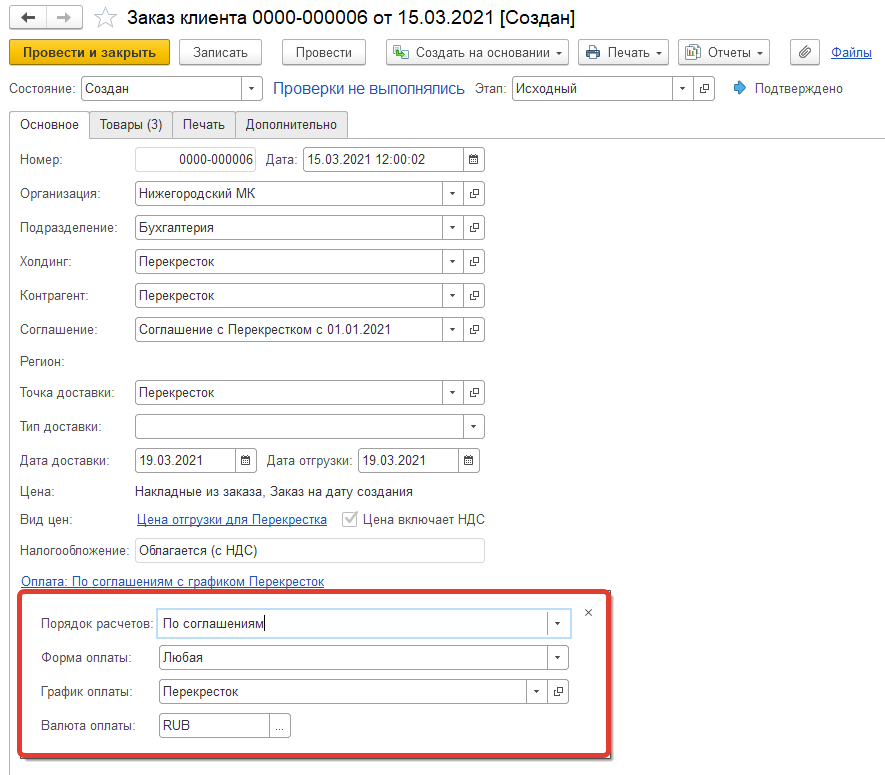
Task: Open the 'Цена отгрузки для Перекрестка' link
Action: click(231, 520)
